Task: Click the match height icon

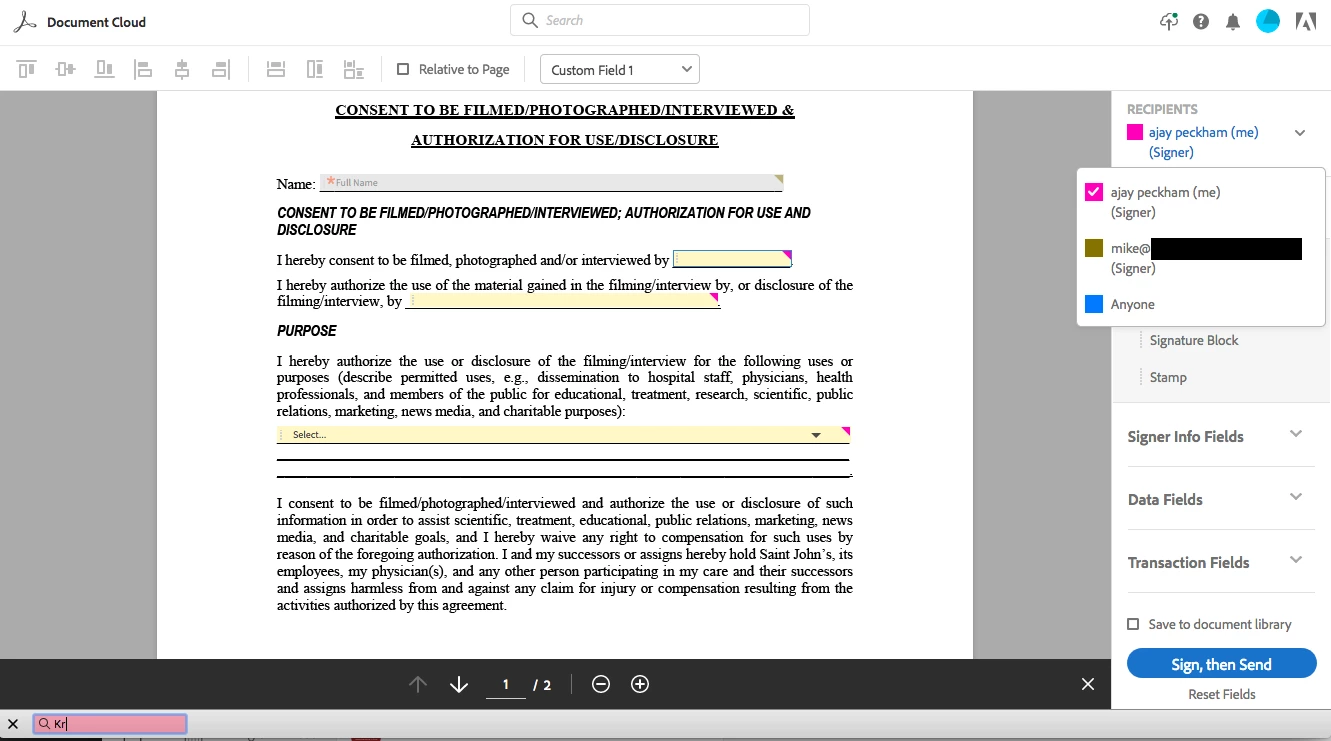Action: [x=315, y=69]
